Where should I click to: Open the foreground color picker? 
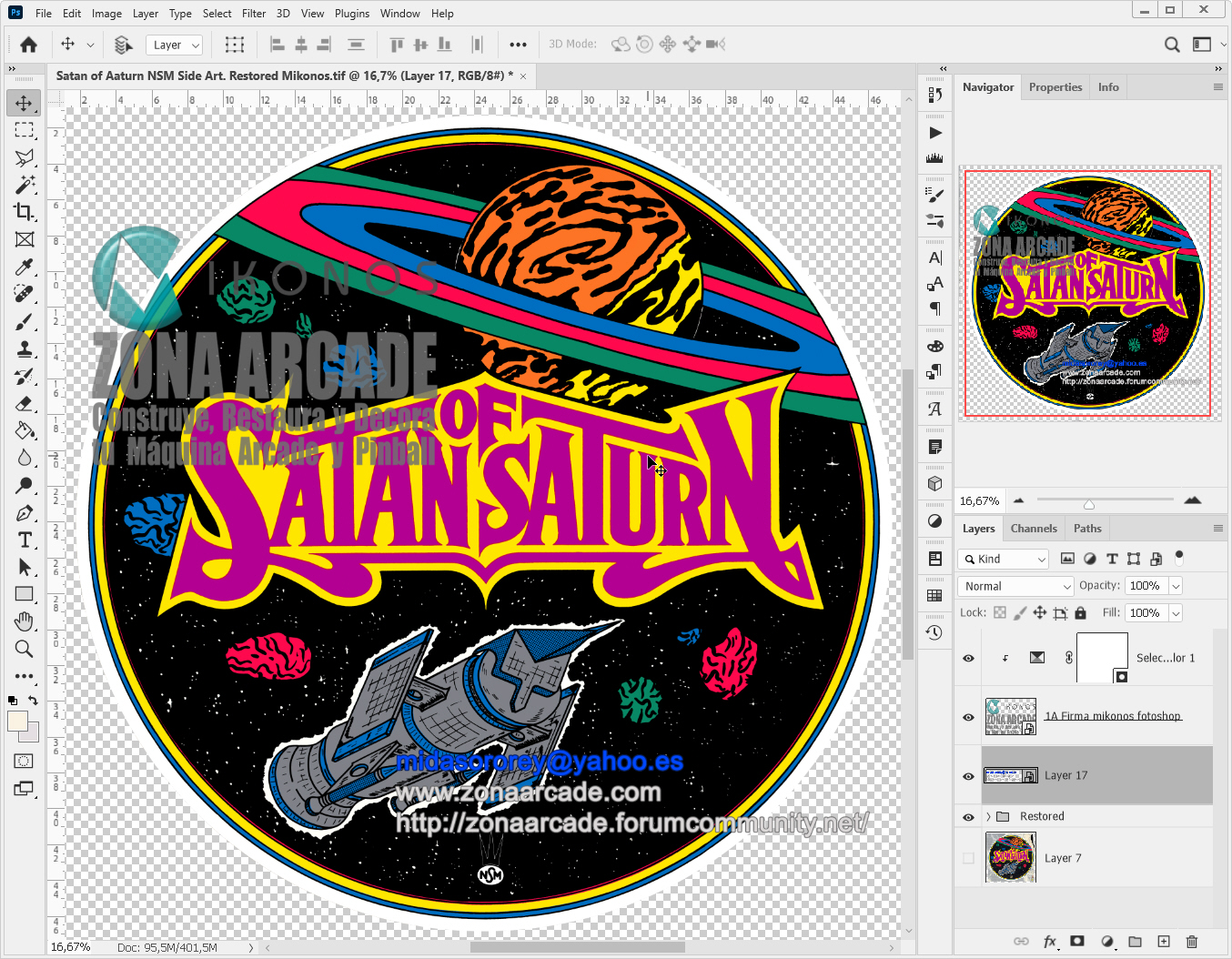(20, 722)
